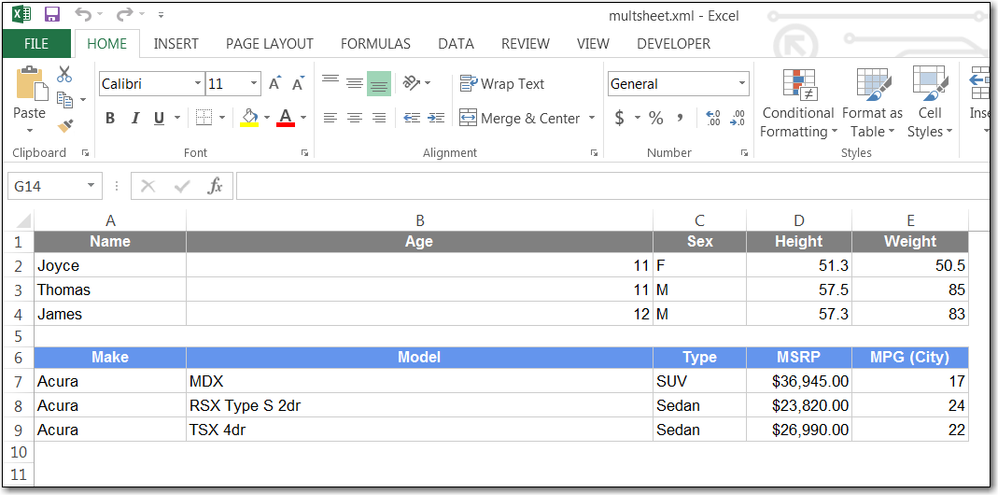Image resolution: width=998 pixels, height=495 pixels.
Task: Toggle Bold formatting
Action: click(110, 118)
